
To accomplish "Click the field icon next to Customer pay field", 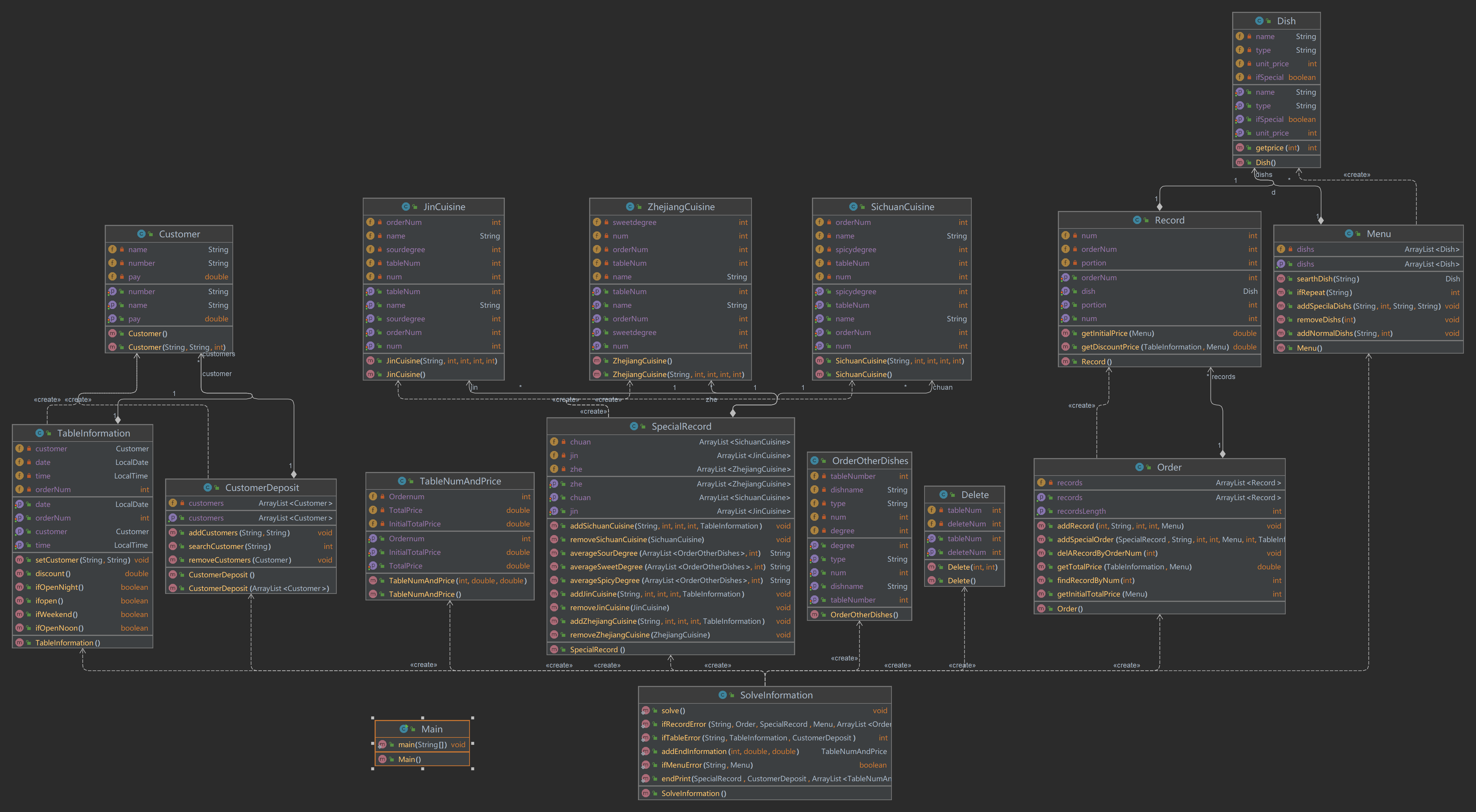I will pyautogui.click(x=113, y=277).
